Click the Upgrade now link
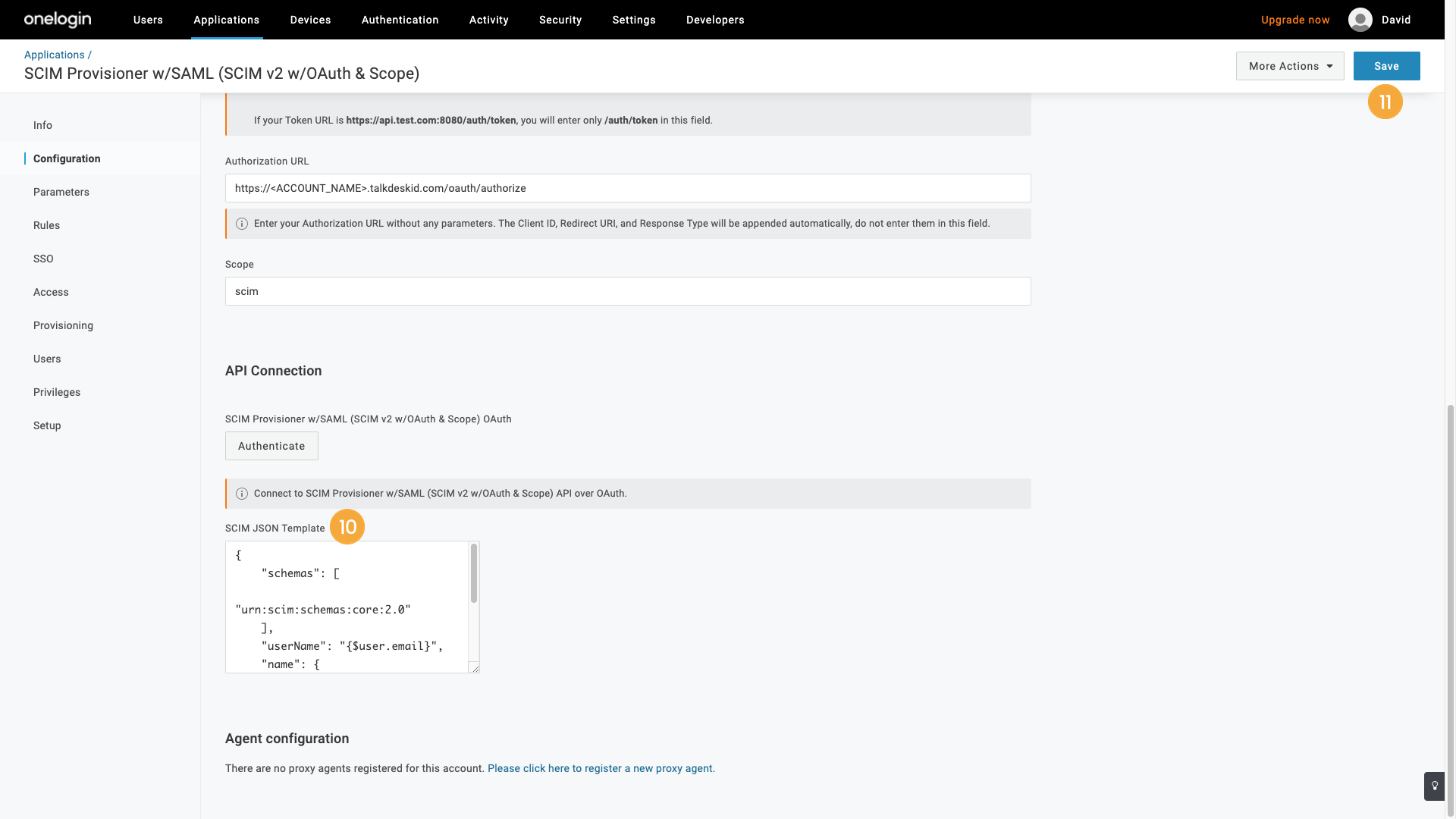This screenshot has width=1456, height=819. (1295, 20)
